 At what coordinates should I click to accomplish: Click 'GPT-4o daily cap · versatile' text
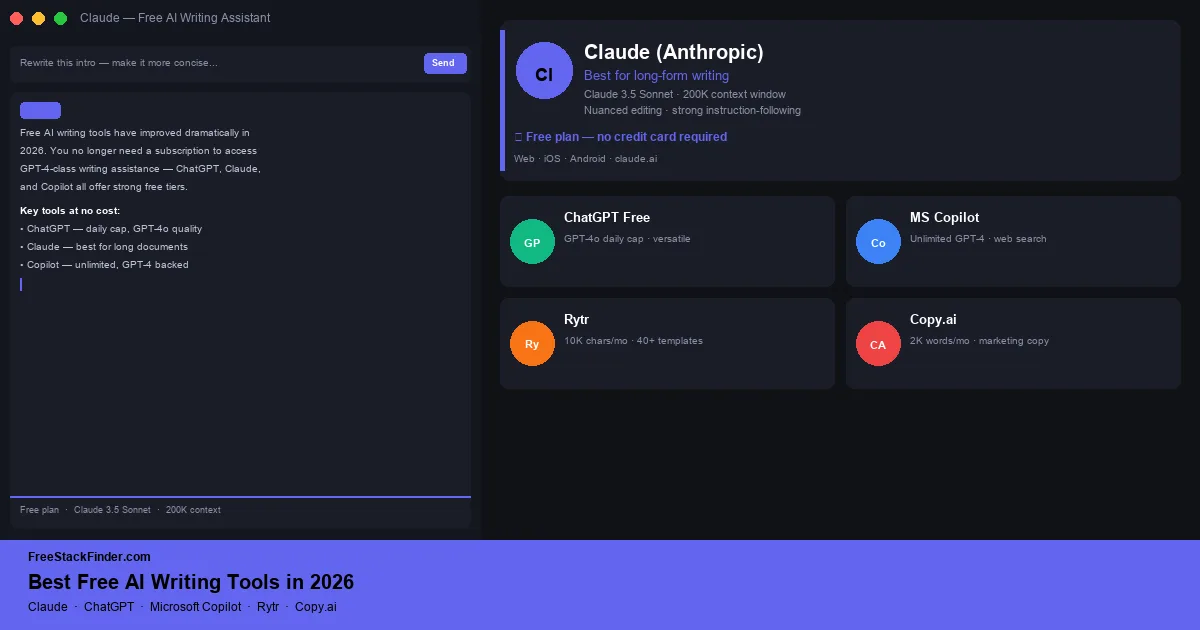click(x=627, y=239)
